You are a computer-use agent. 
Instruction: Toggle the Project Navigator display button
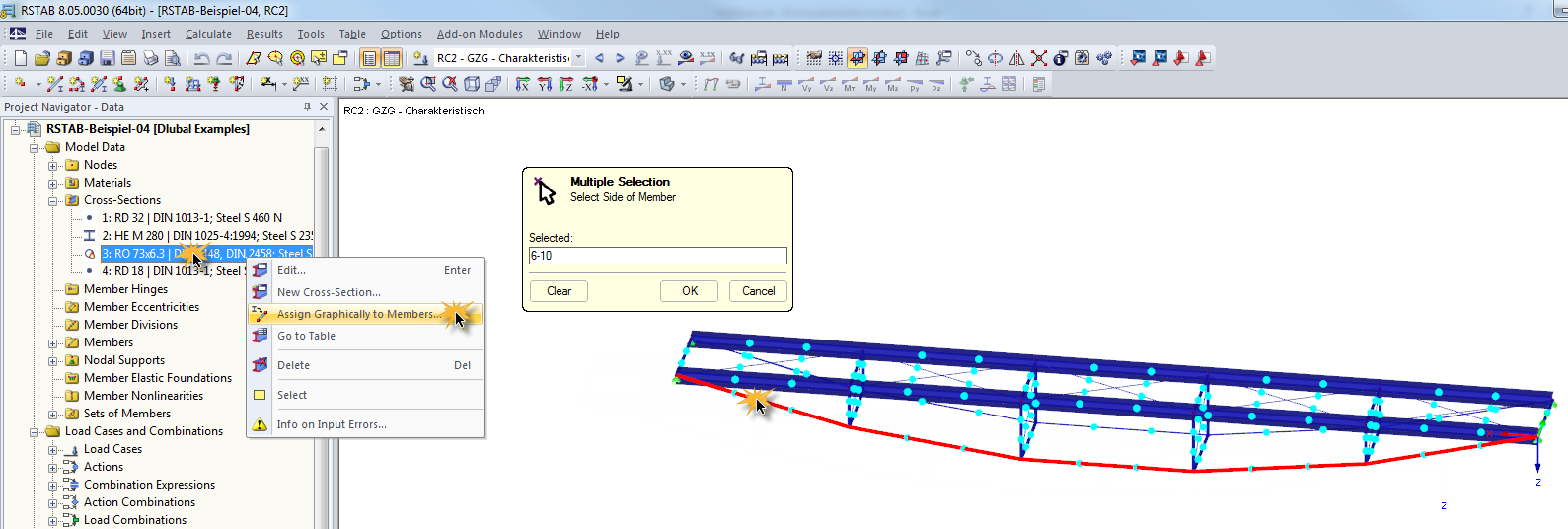click(370, 58)
